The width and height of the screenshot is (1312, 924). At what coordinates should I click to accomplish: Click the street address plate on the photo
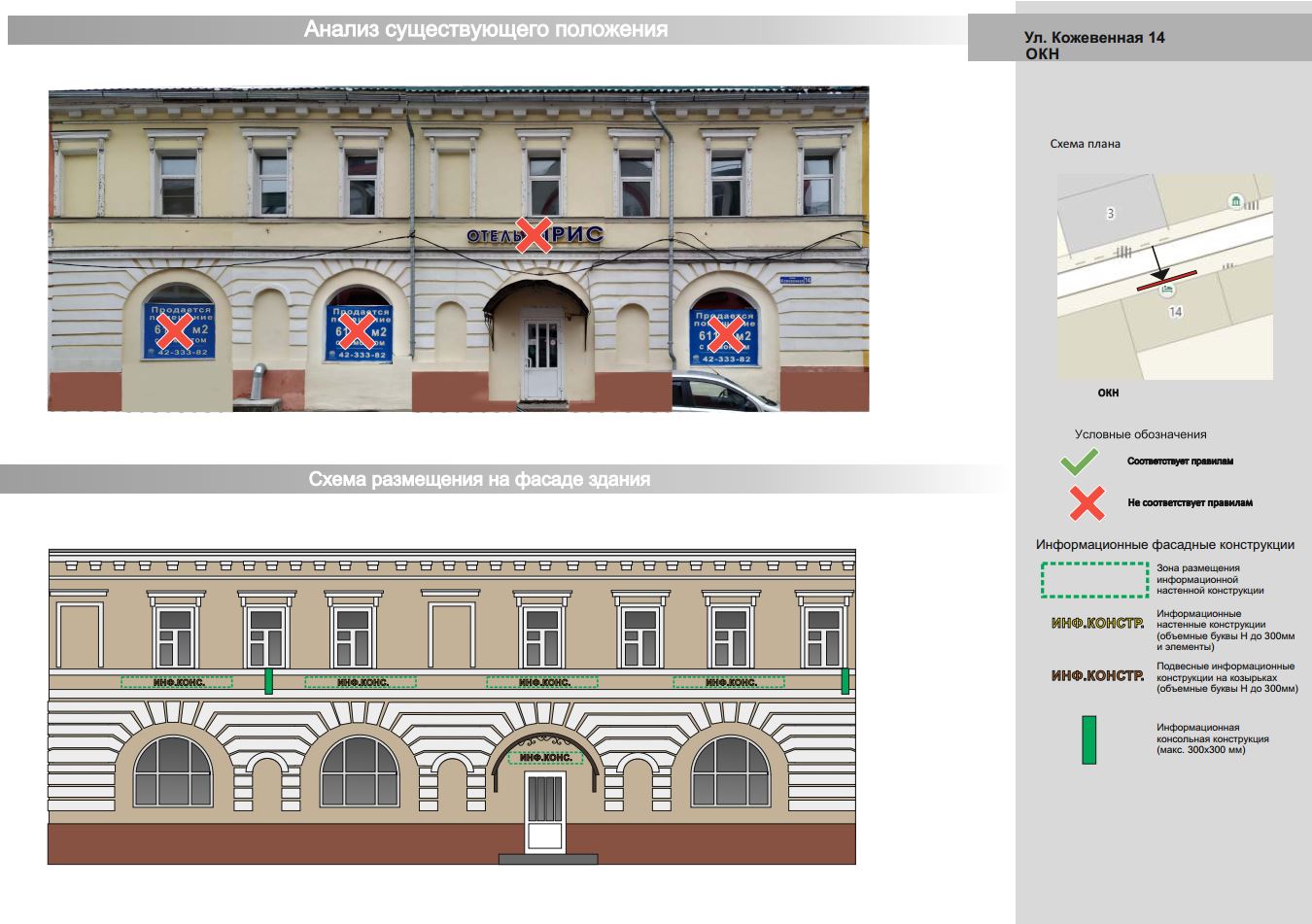(x=794, y=280)
